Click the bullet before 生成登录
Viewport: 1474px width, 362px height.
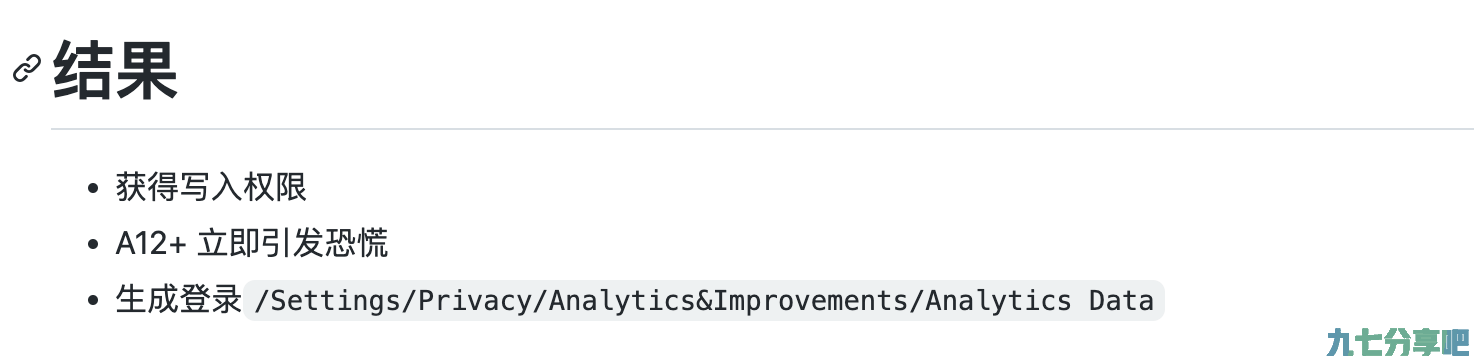(x=94, y=300)
